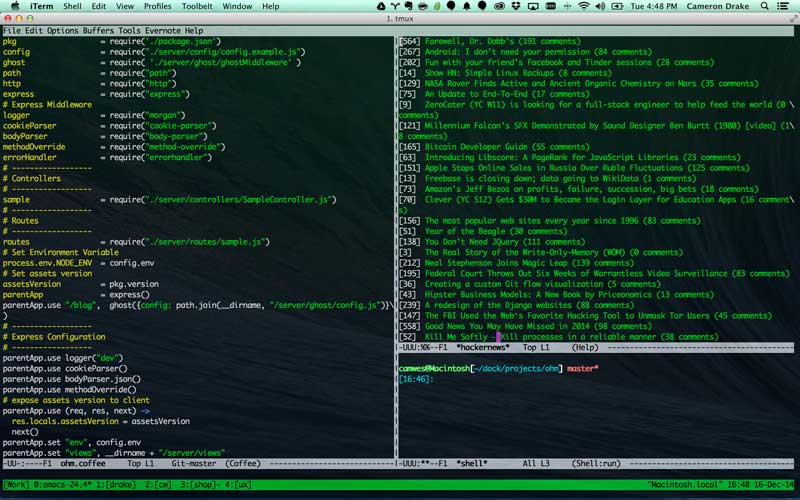Screen dimensions: 800x500
Task: Open 'Kill Me Softly' story link
Action: pyautogui.click(x=571, y=337)
